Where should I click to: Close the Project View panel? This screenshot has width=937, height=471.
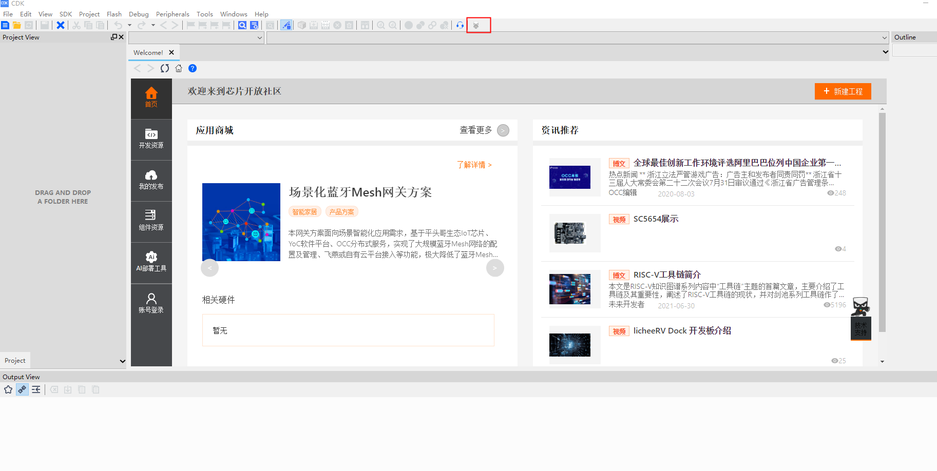click(121, 37)
